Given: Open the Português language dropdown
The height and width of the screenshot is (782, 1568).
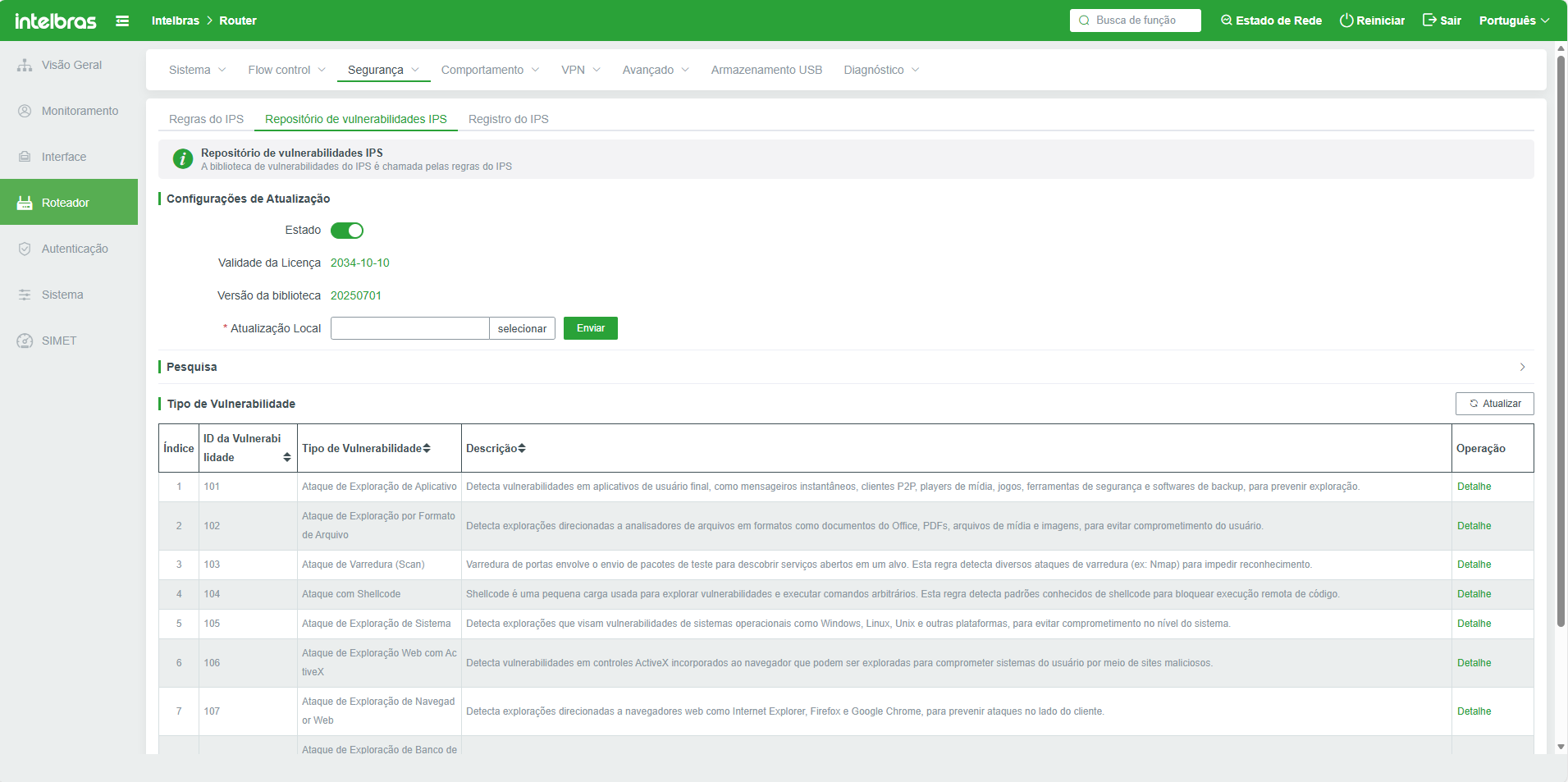Looking at the screenshot, I should [1514, 21].
